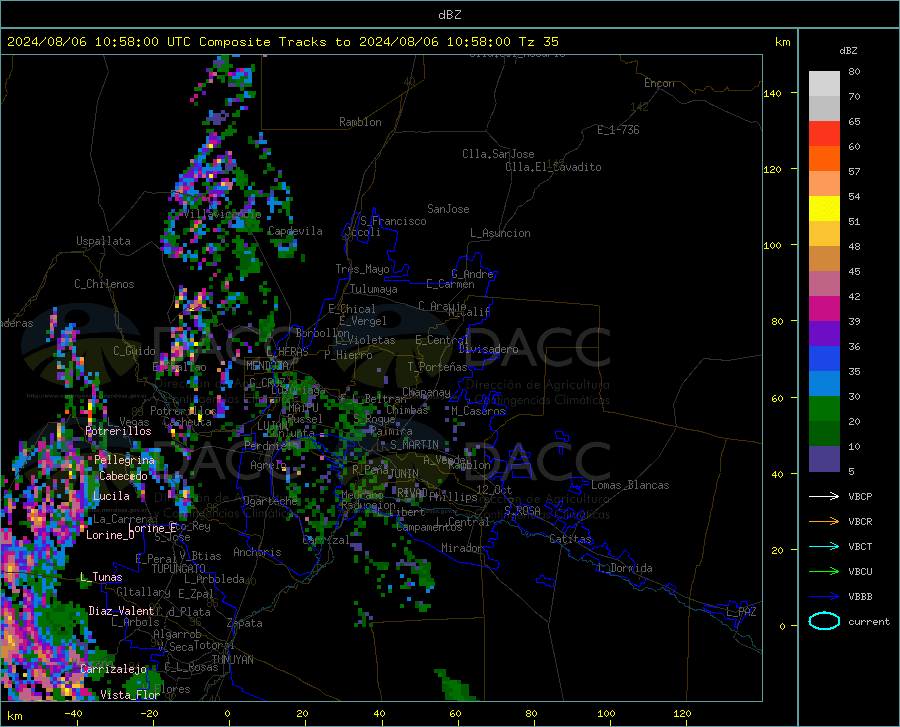The image size is (900, 727).
Task: Click the MENDOZA city label
Action: (x=267, y=366)
